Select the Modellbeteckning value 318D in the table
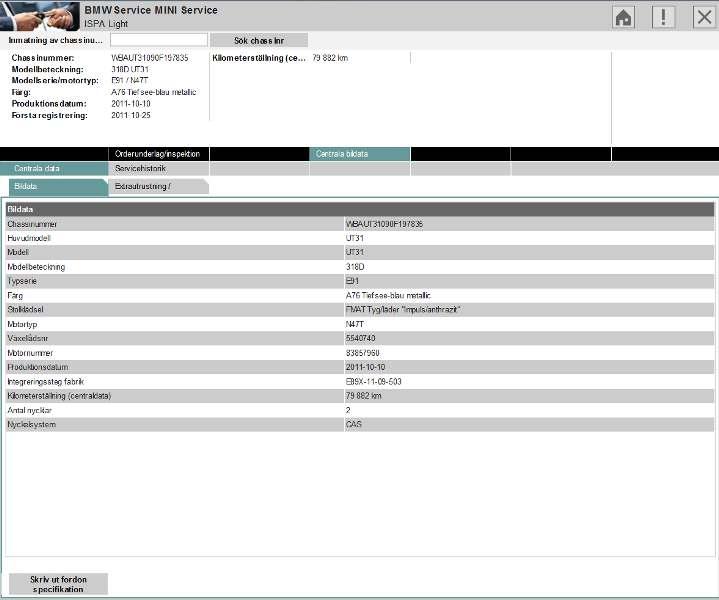The image size is (719, 600). 355,267
